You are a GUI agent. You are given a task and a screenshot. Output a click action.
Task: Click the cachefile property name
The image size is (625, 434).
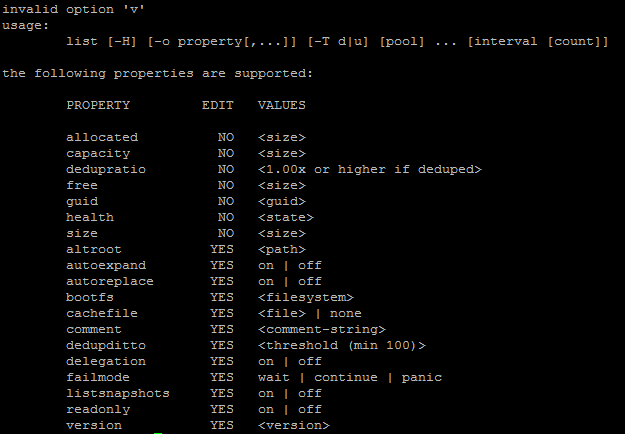pyautogui.click(x=102, y=313)
